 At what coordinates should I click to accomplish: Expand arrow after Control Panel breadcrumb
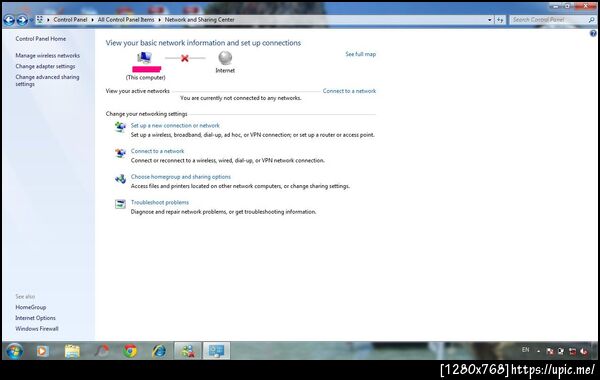93,20
